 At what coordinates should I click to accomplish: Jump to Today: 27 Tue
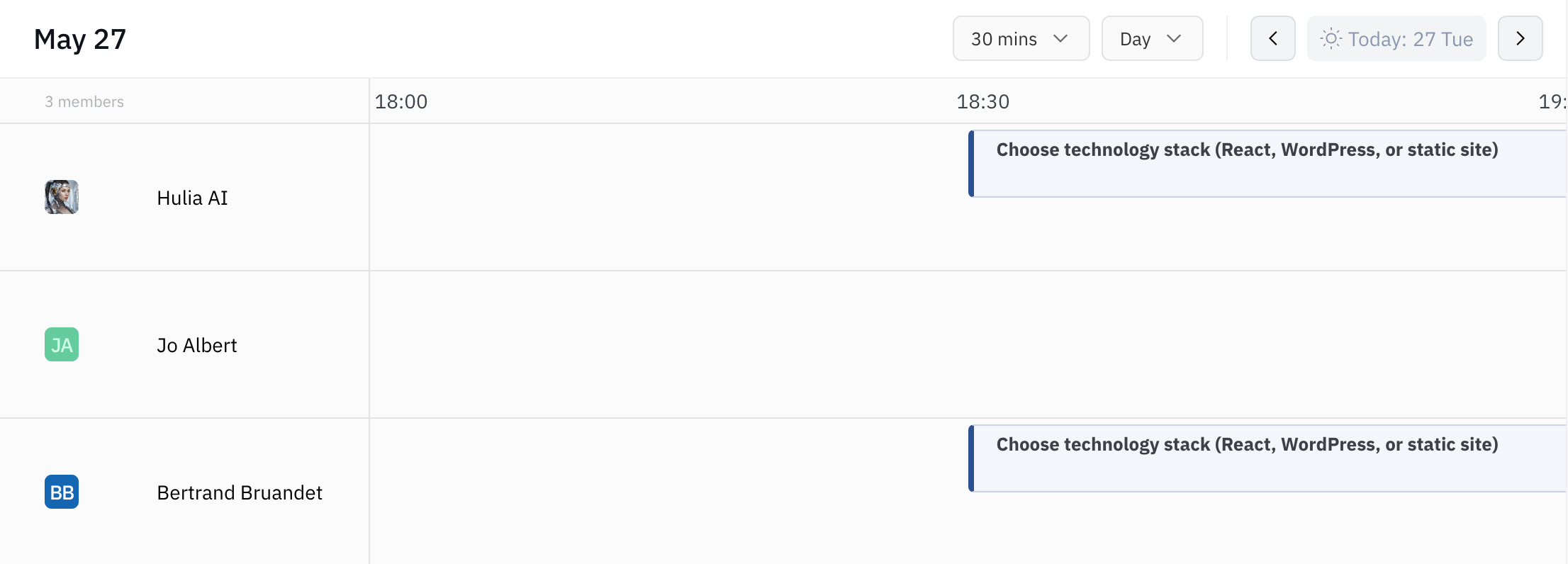(x=1409, y=39)
